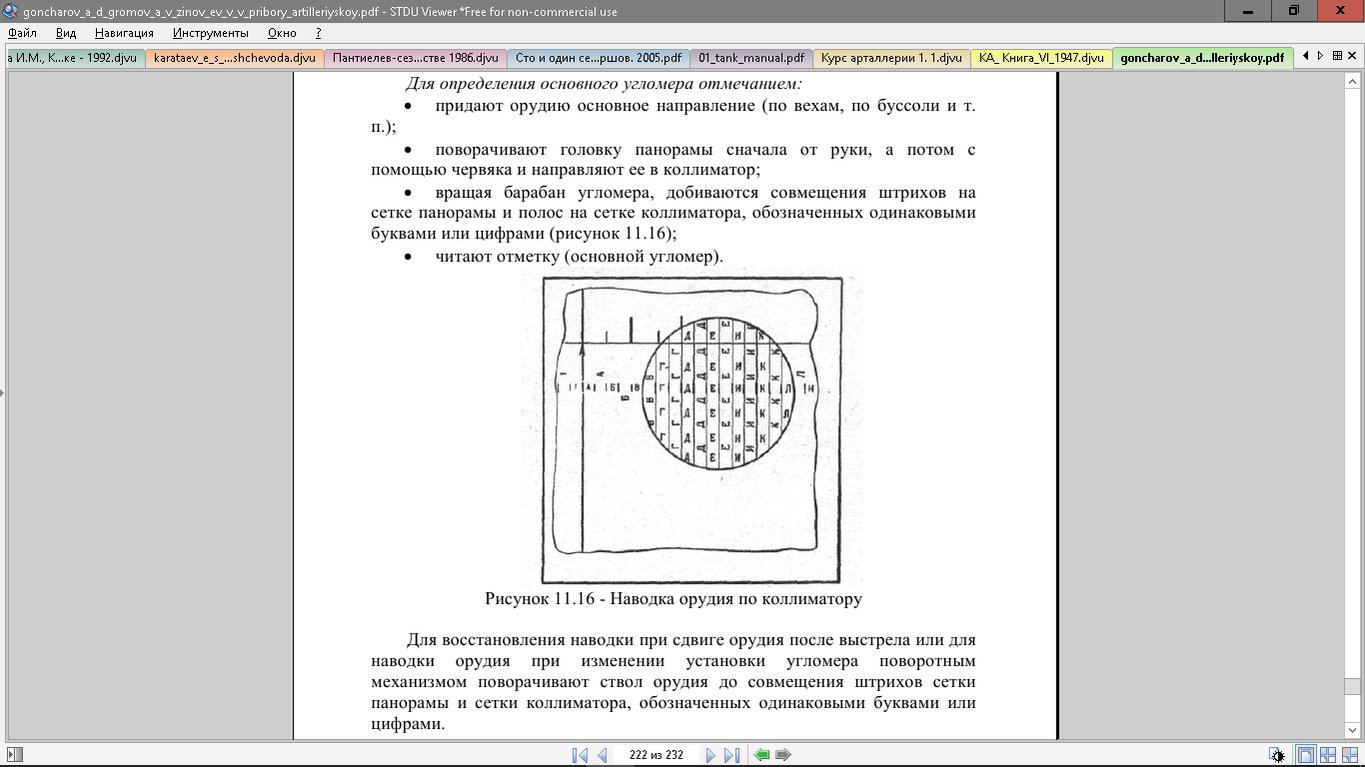Image resolution: width=1365 pixels, height=767 pixels.
Task: Click the figure 11.16 collimator diagram
Action: (x=692, y=430)
